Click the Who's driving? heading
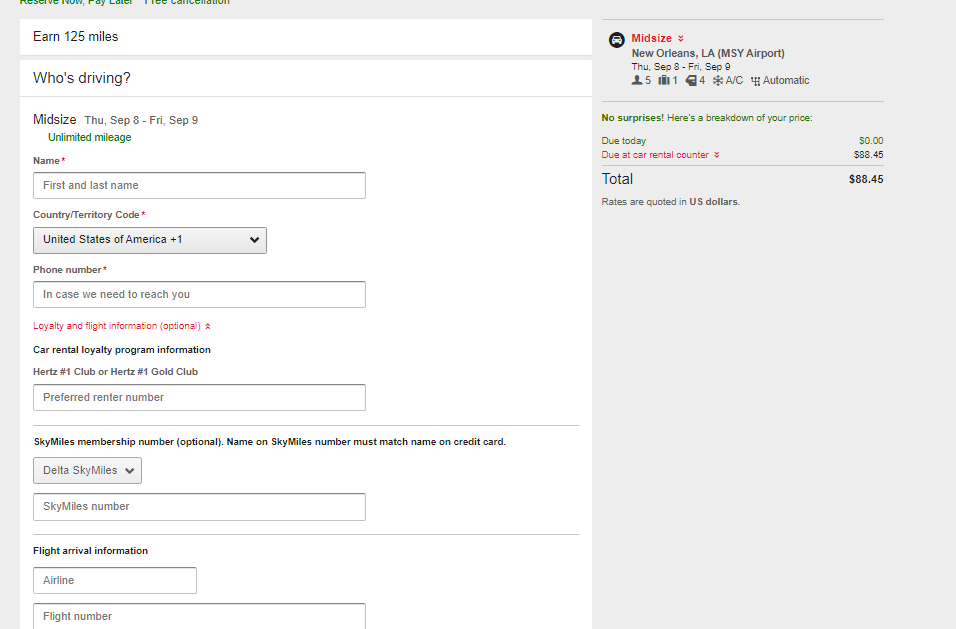 click(82, 78)
